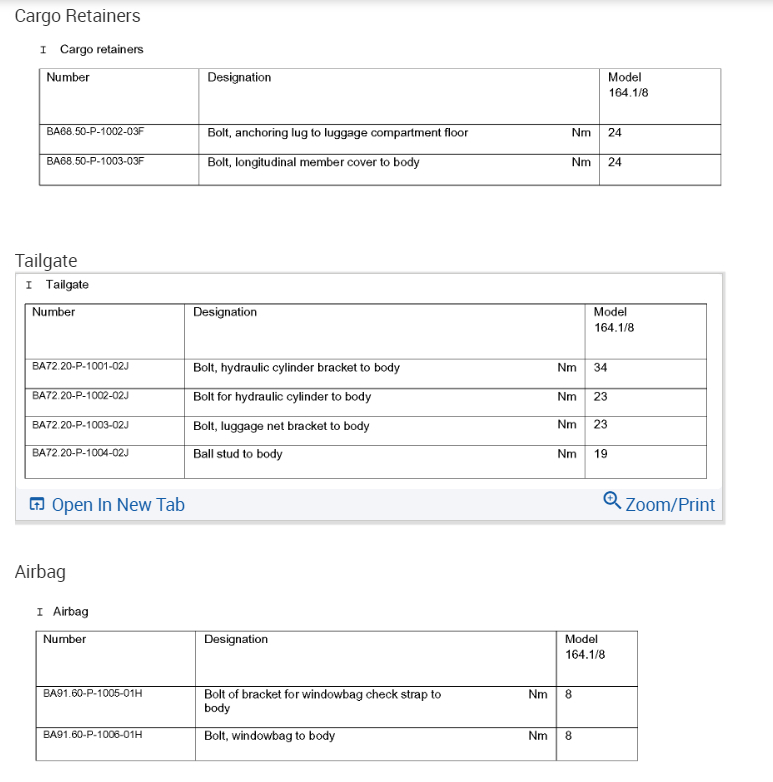This screenshot has width=773, height=782.
Task: Click the Bolt, windowbag to body designation
Action: pyautogui.click(x=269, y=736)
